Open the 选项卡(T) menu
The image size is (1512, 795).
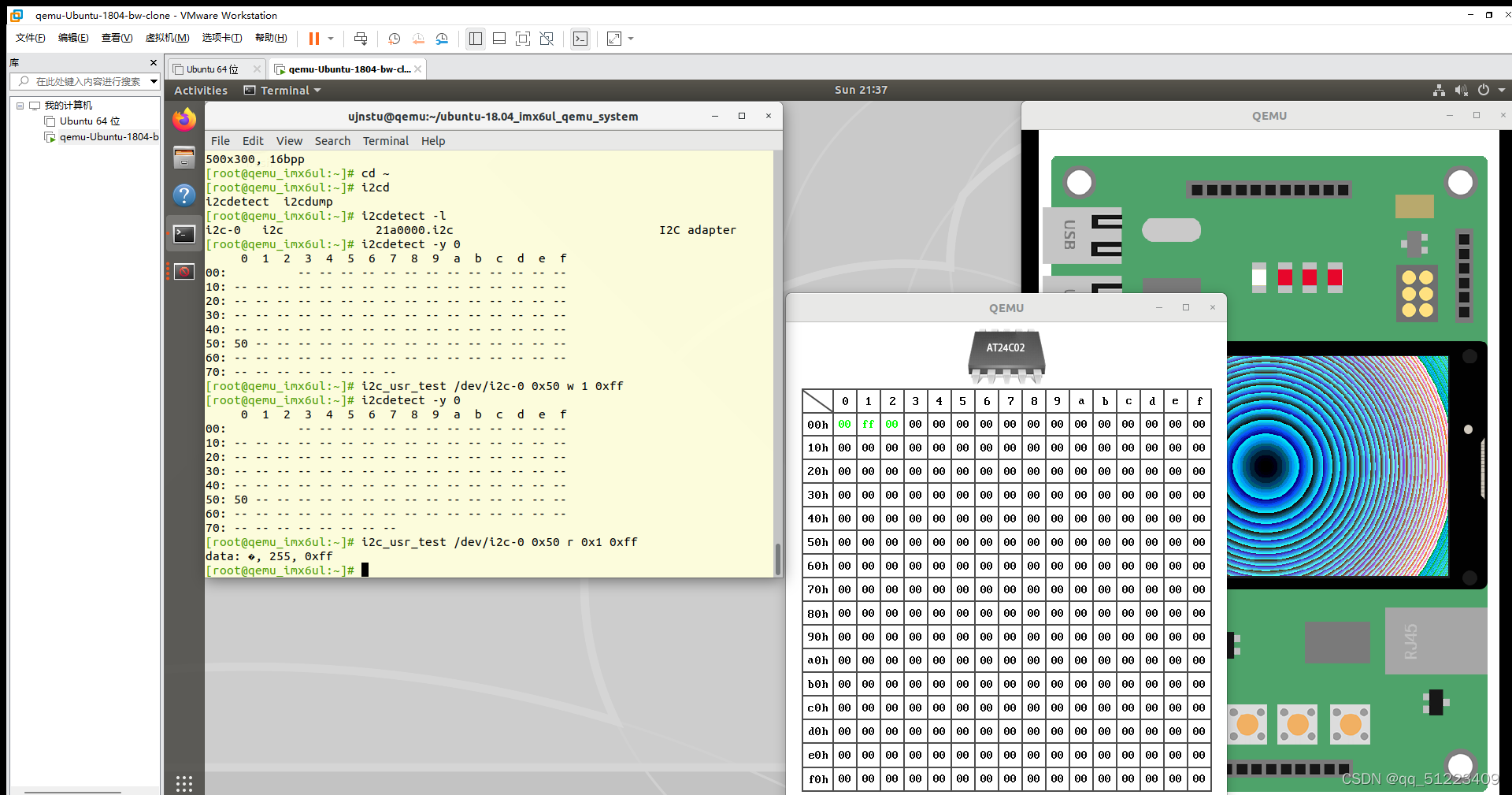pos(222,38)
